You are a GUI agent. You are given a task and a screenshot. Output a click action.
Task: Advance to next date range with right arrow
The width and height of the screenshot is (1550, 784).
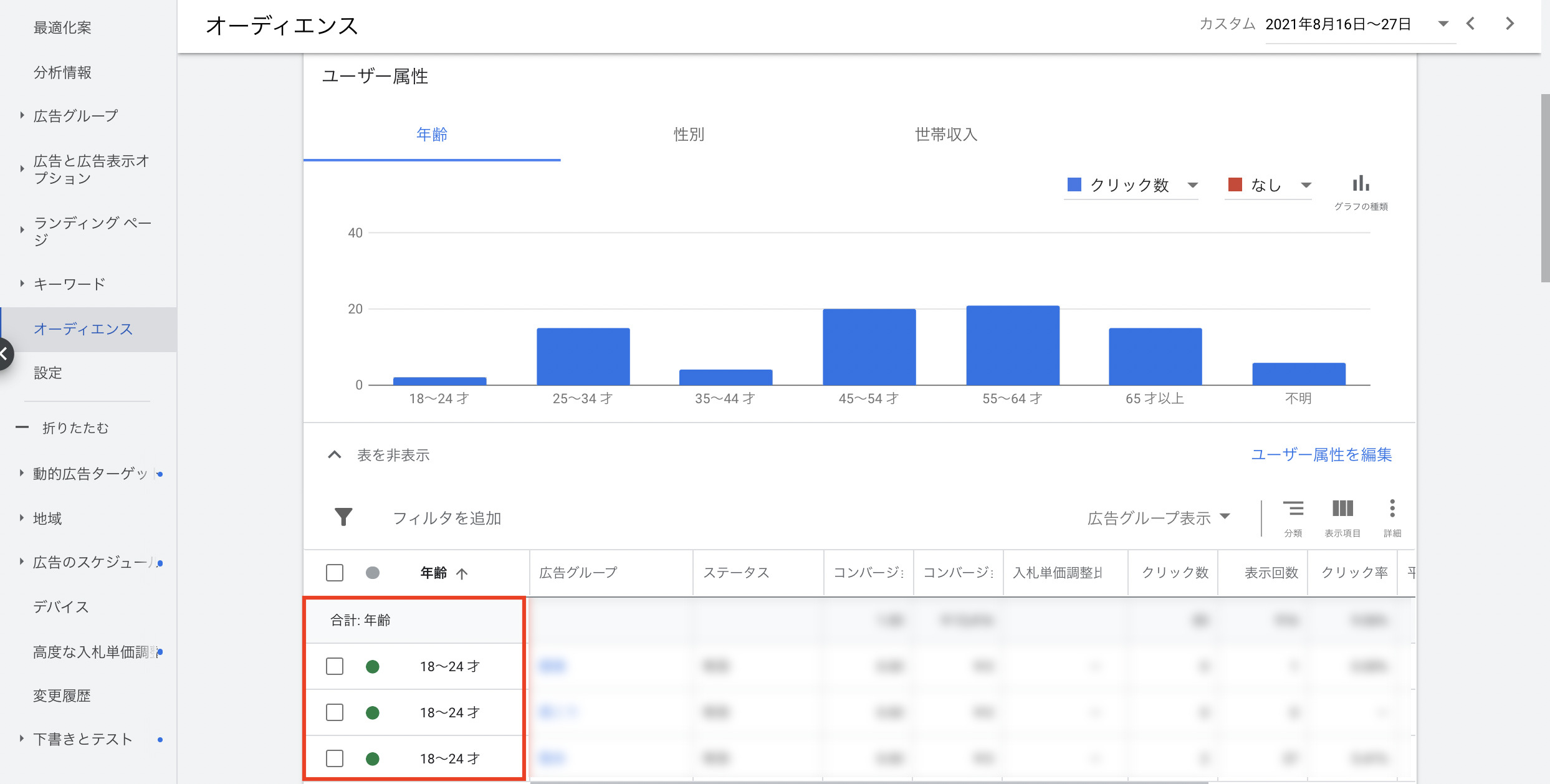tap(1509, 24)
